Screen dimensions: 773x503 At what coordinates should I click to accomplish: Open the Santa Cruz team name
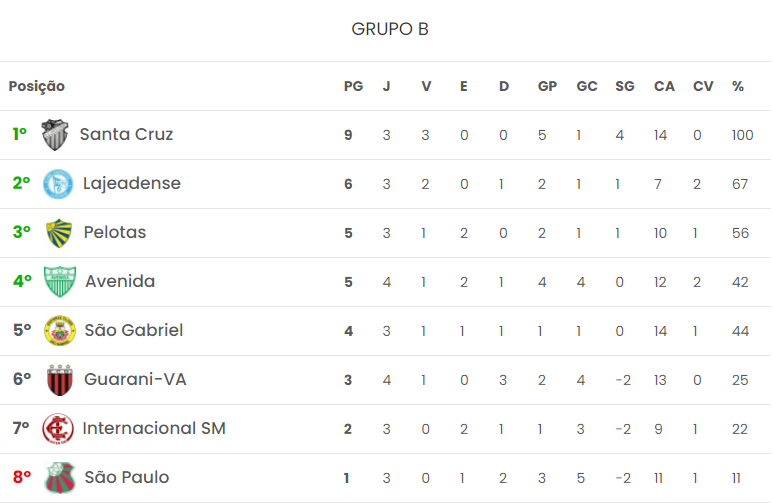coord(126,134)
